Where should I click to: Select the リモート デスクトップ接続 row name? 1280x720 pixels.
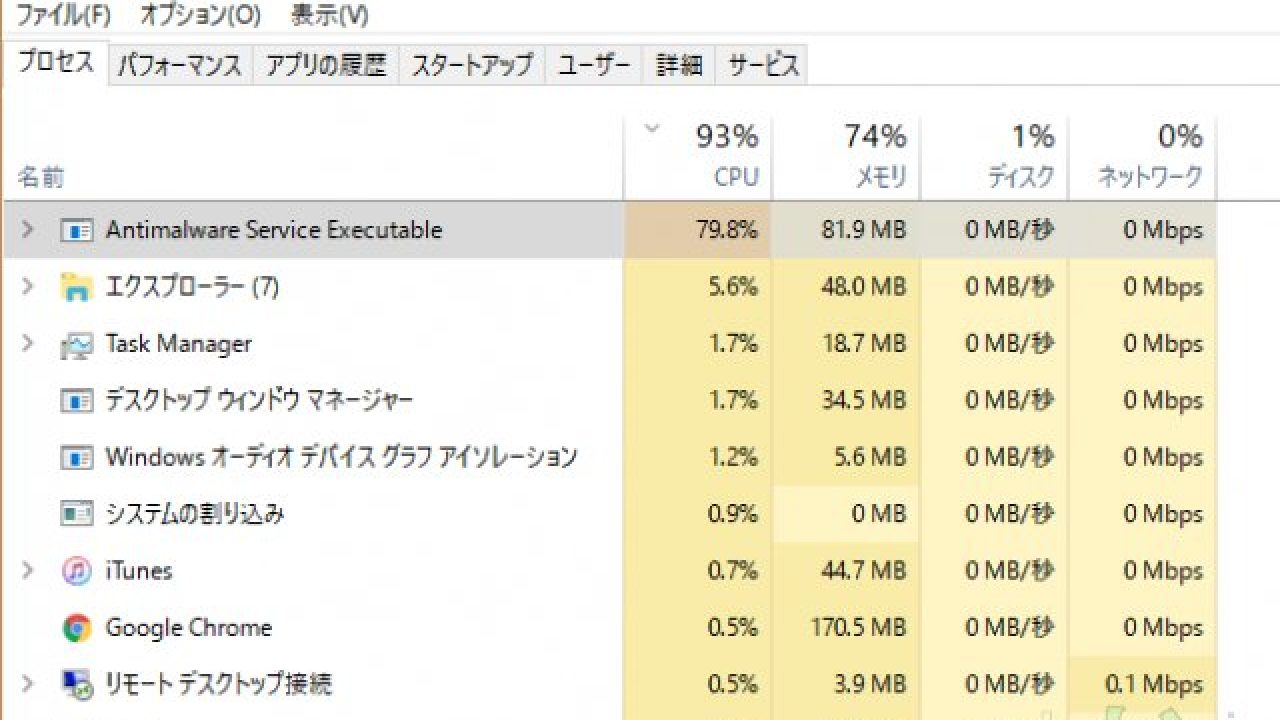pos(219,685)
